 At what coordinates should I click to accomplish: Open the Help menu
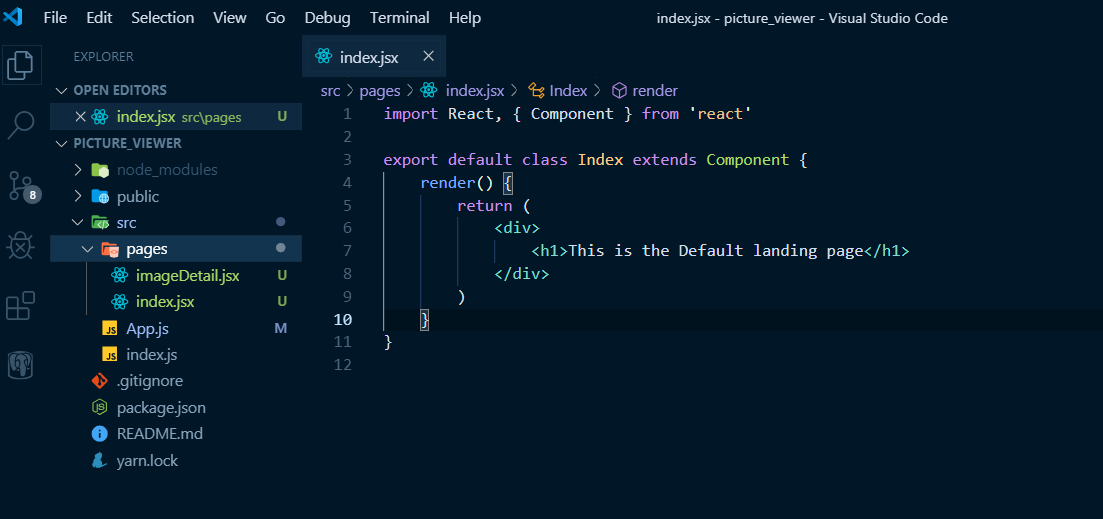465,18
